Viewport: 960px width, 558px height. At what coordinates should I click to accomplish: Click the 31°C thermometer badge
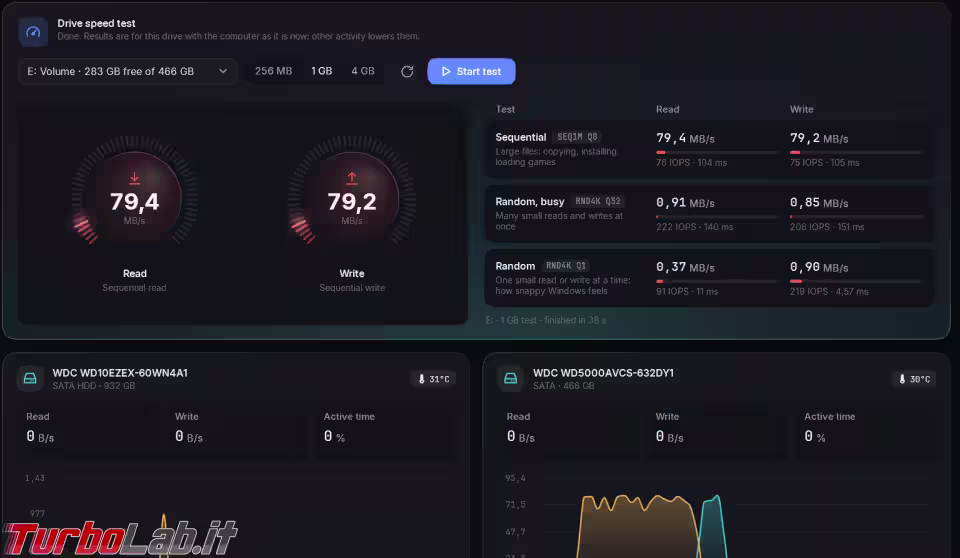click(x=433, y=379)
